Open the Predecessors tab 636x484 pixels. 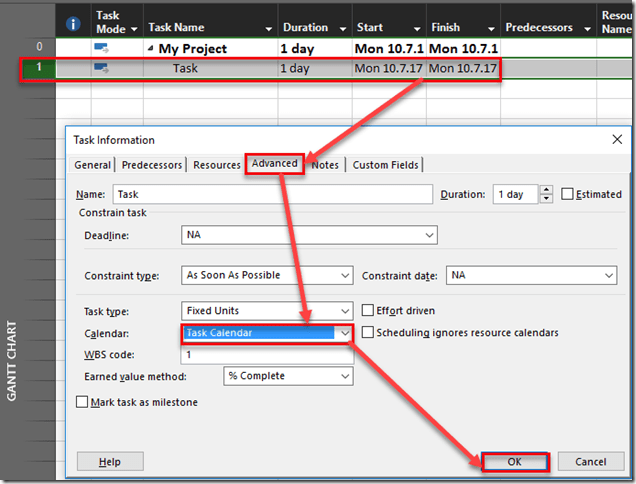click(x=153, y=165)
